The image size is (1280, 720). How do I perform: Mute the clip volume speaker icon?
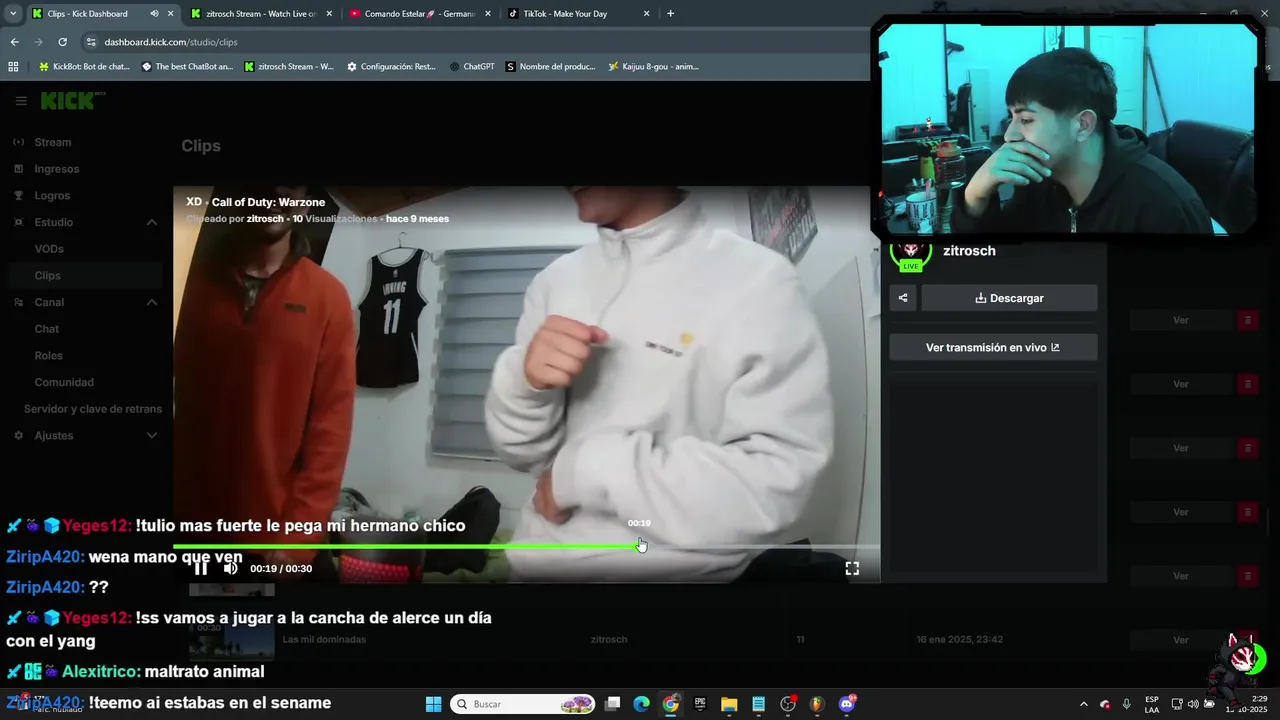[230, 568]
